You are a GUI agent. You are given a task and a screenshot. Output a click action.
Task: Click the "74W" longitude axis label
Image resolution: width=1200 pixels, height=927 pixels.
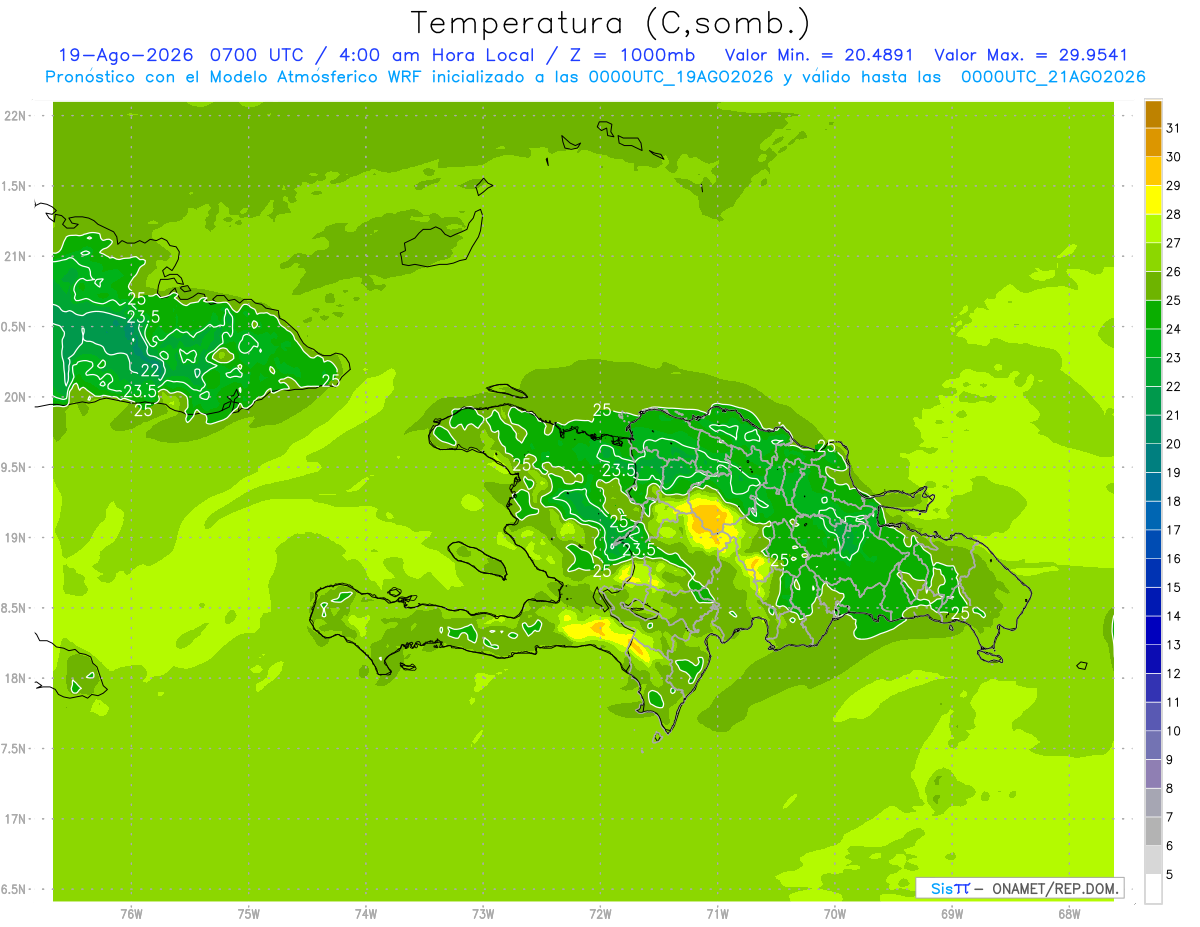point(366,913)
